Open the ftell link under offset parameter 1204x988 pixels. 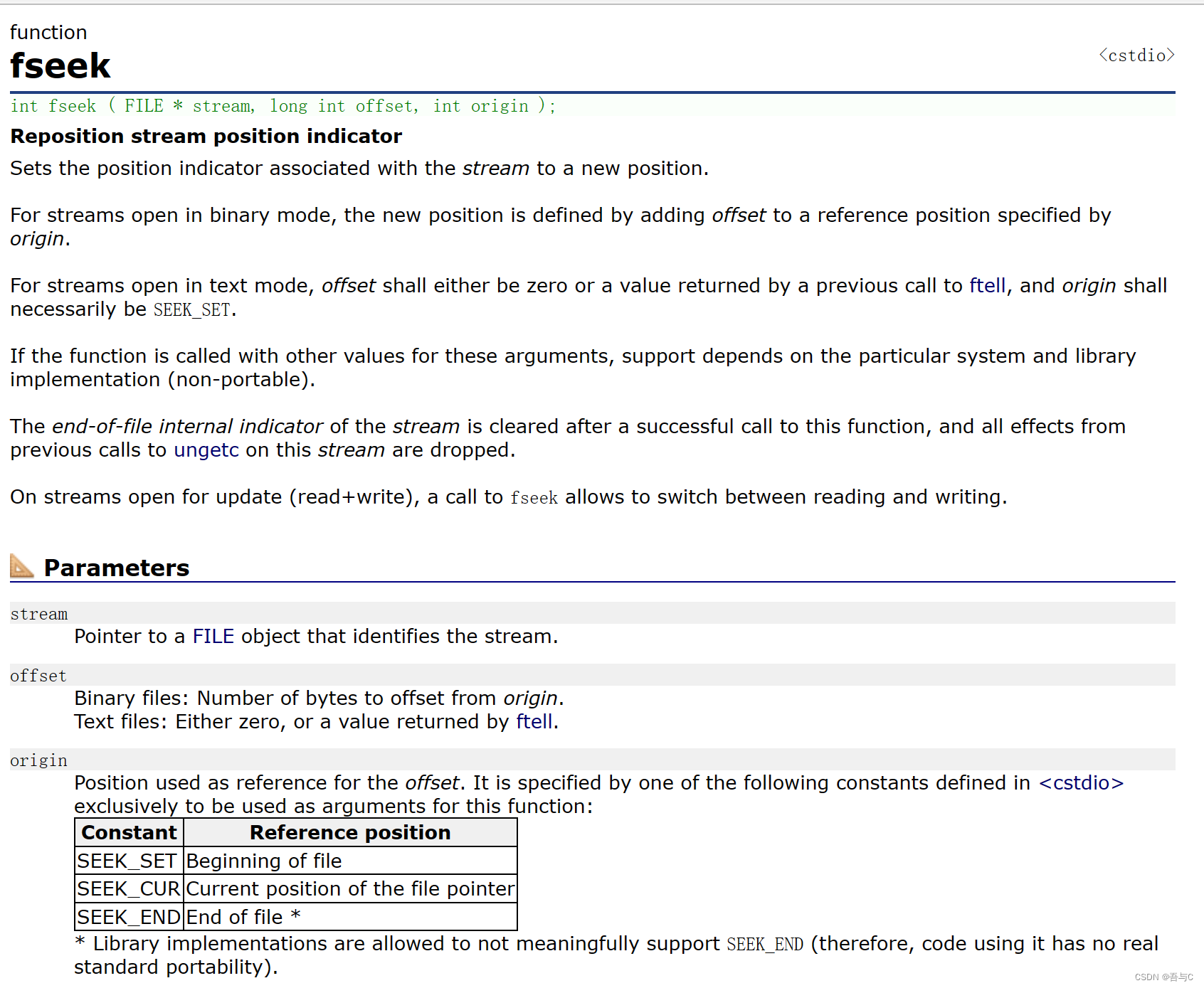pos(534,722)
